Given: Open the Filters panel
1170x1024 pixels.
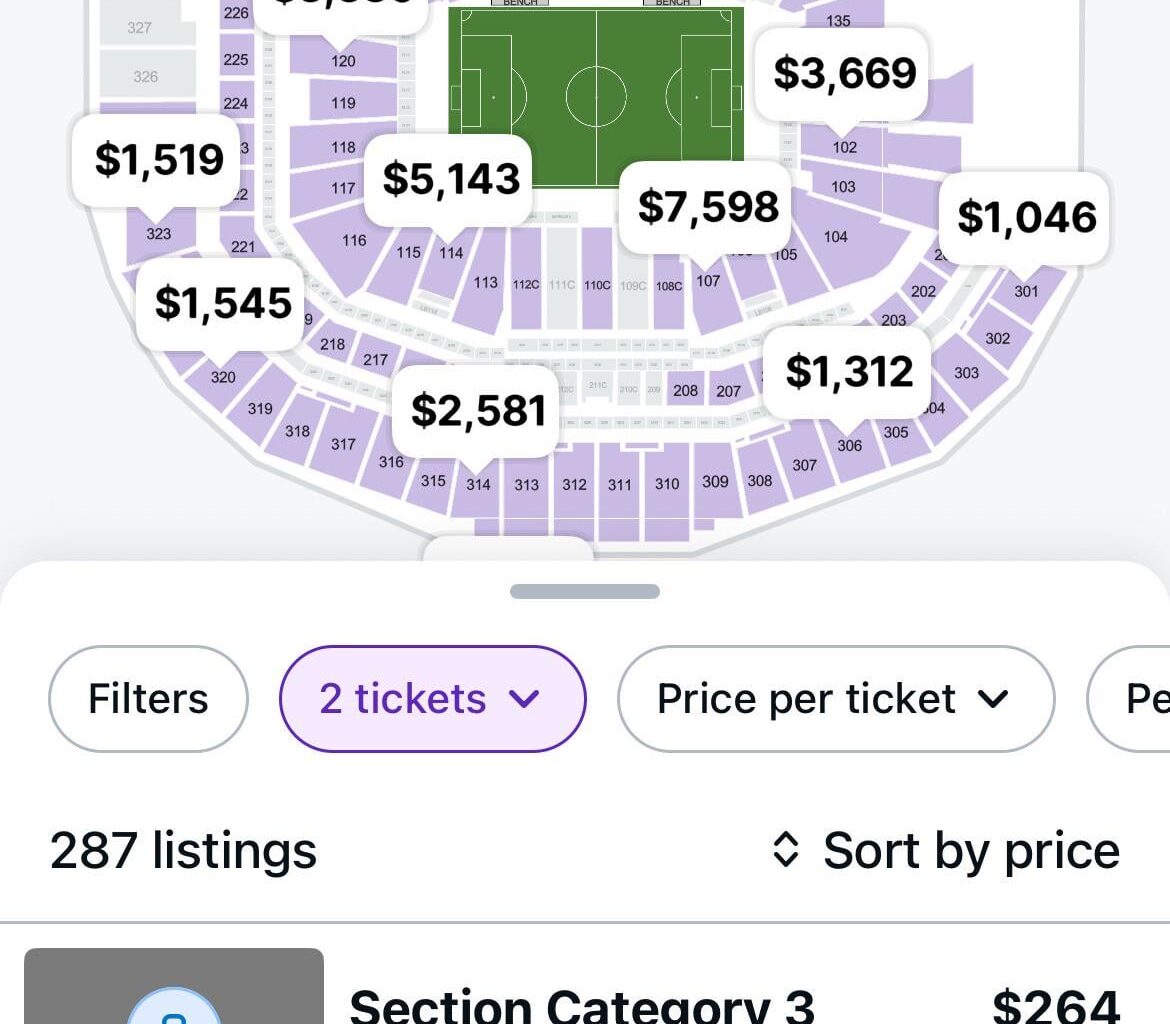Looking at the screenshot, I should click(147, 698).
